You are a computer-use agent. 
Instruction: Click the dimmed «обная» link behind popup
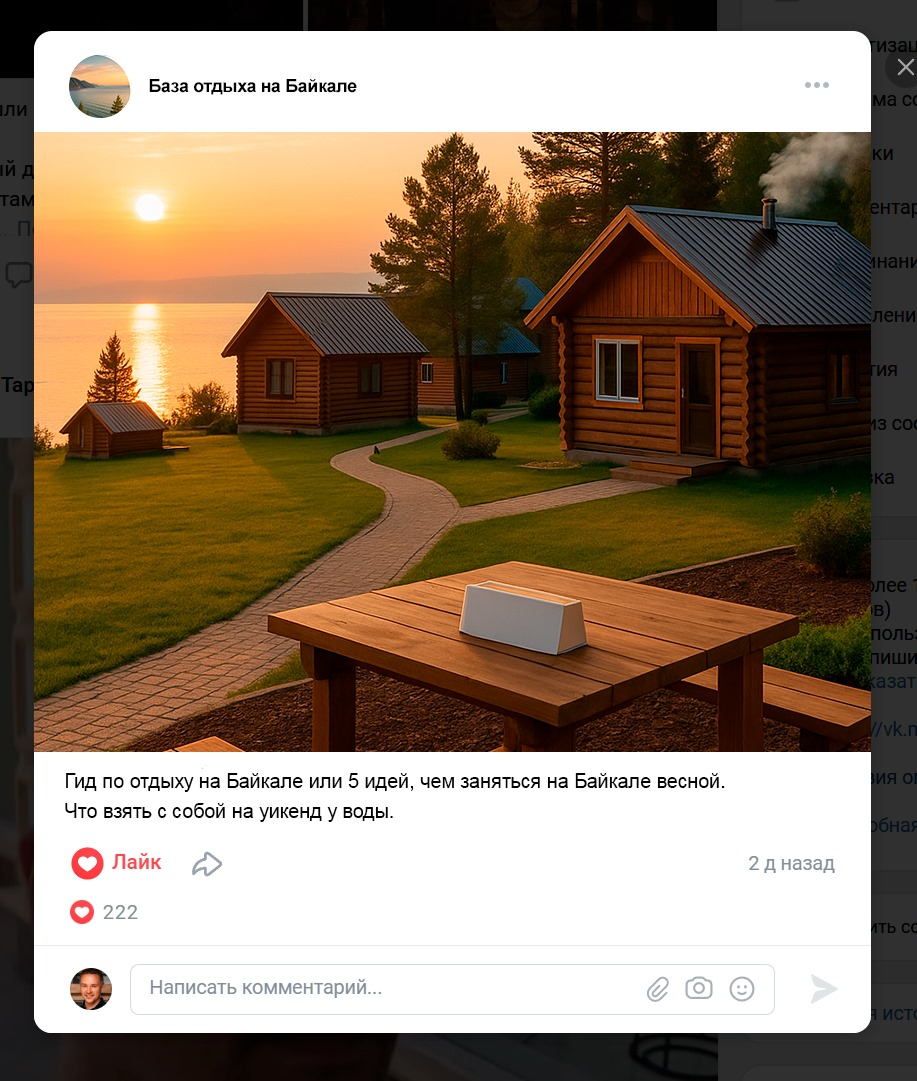click(894, 825)
